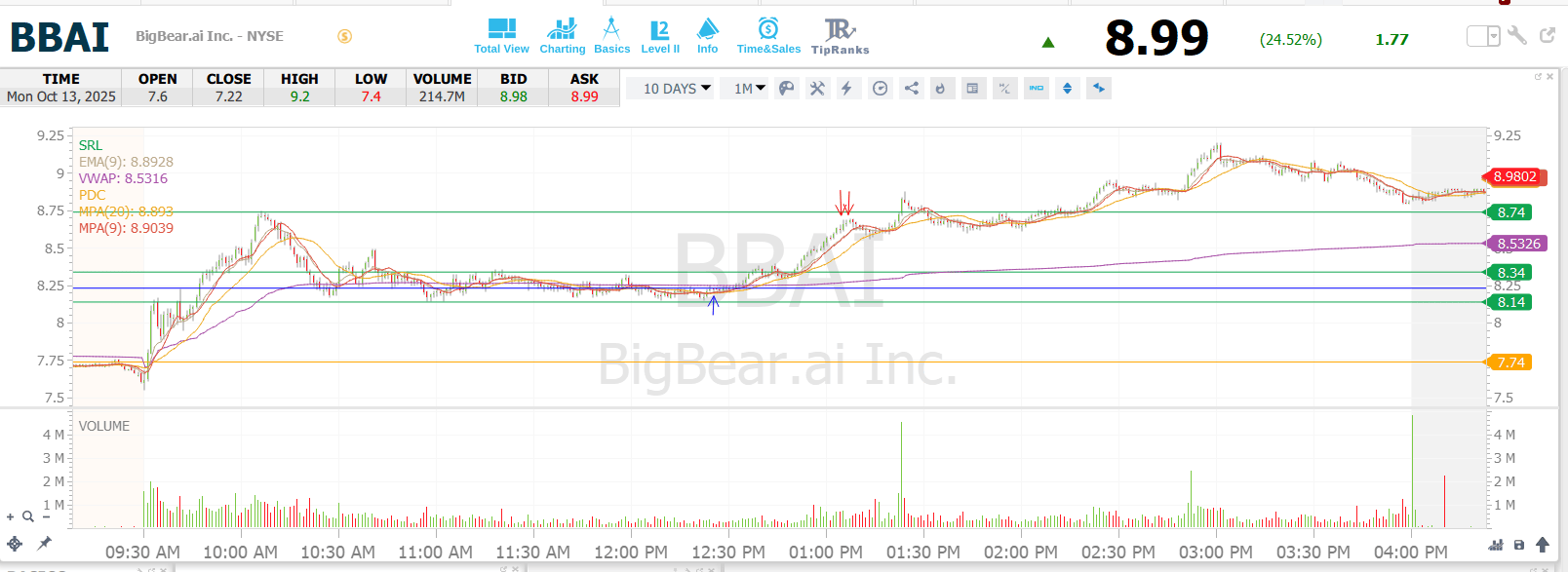Click the OPEN value 7.6
The width and height of the screenshot is (1568, 572).
(158, 96)
